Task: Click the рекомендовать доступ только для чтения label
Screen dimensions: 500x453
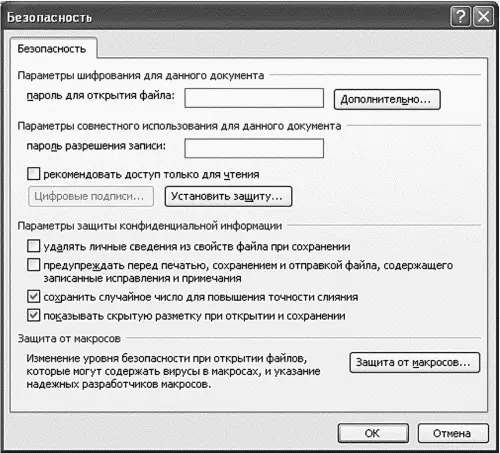Action: pyautogui.click(x=151, y=174)
